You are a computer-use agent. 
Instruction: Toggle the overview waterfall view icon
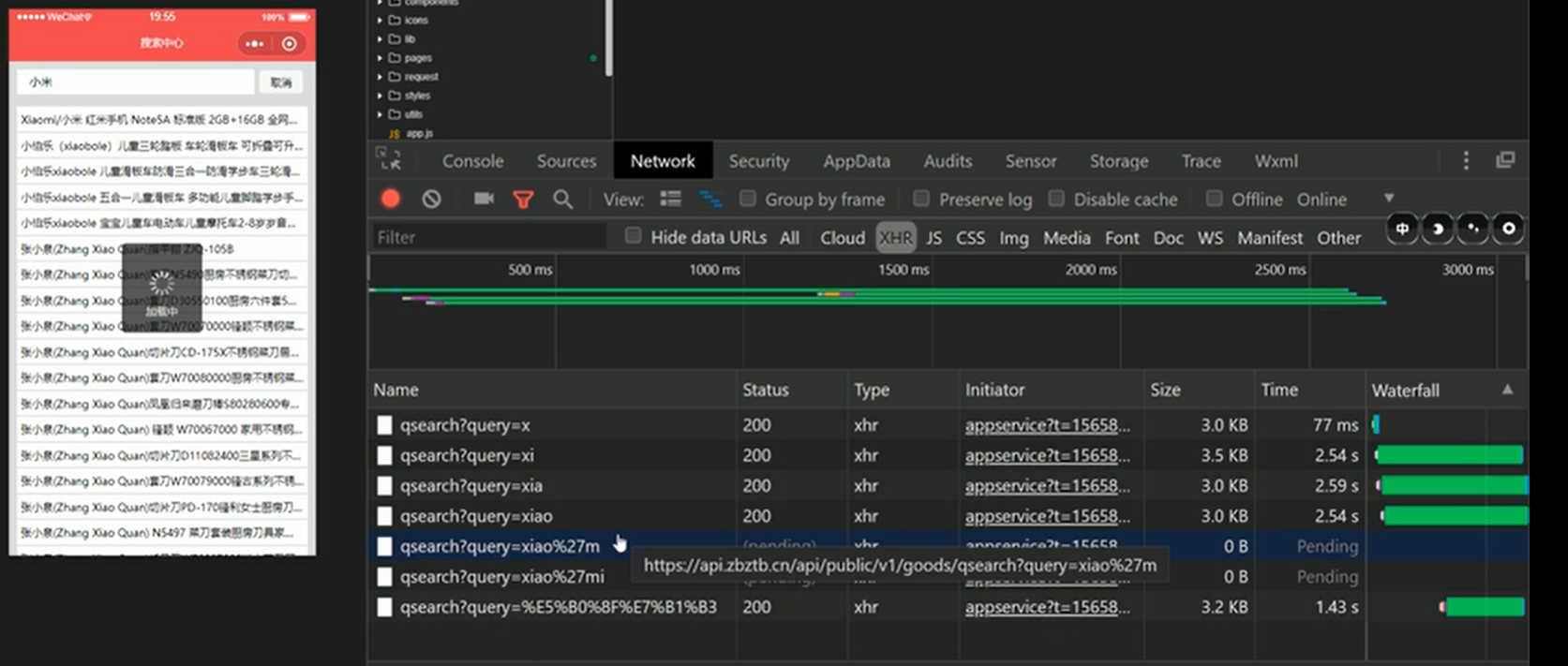point(710,199)
